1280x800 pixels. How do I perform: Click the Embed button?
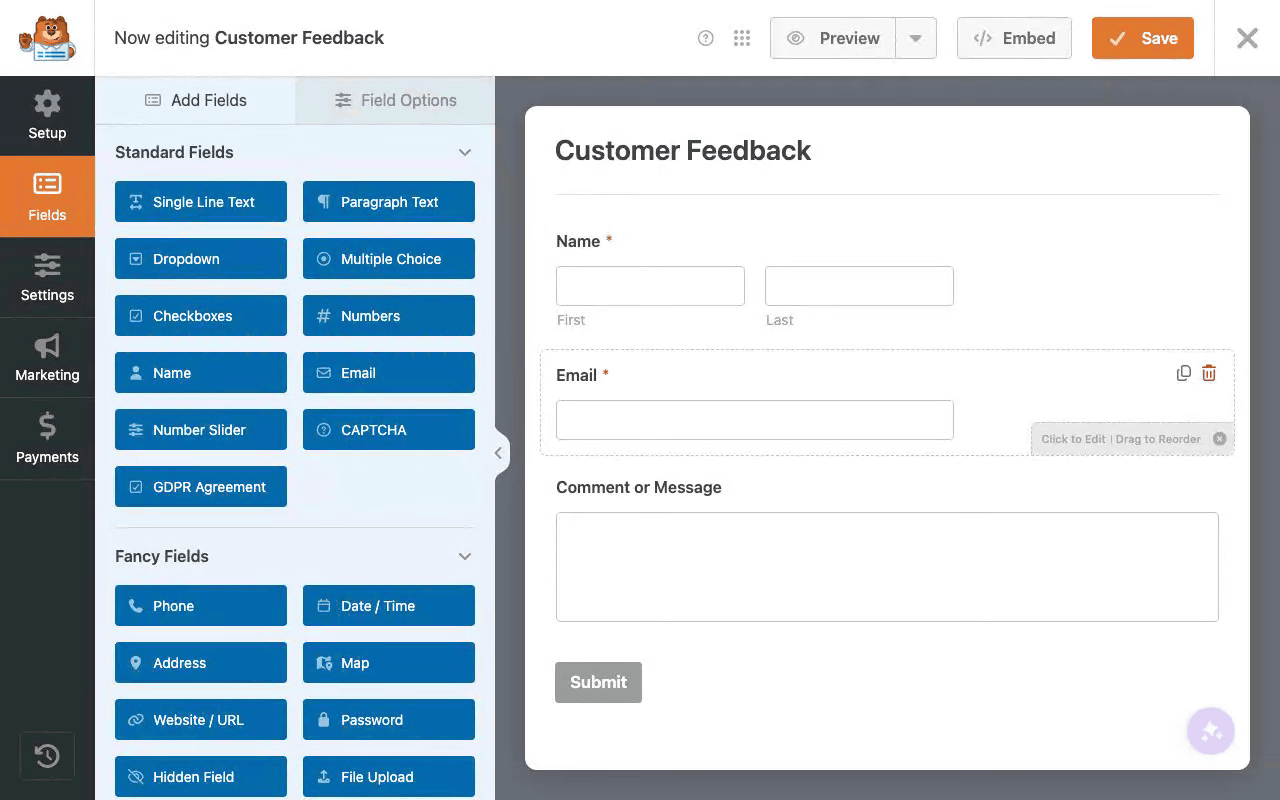[x=1014, y=38]
